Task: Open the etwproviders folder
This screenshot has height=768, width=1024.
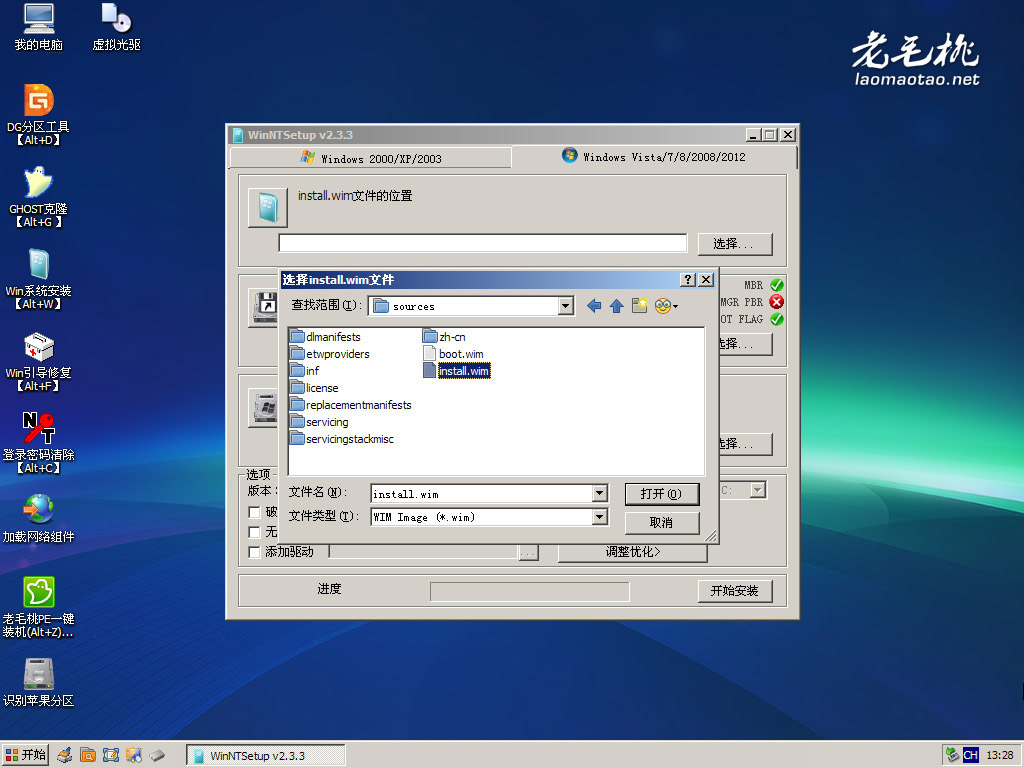Action: coord(330,354)
